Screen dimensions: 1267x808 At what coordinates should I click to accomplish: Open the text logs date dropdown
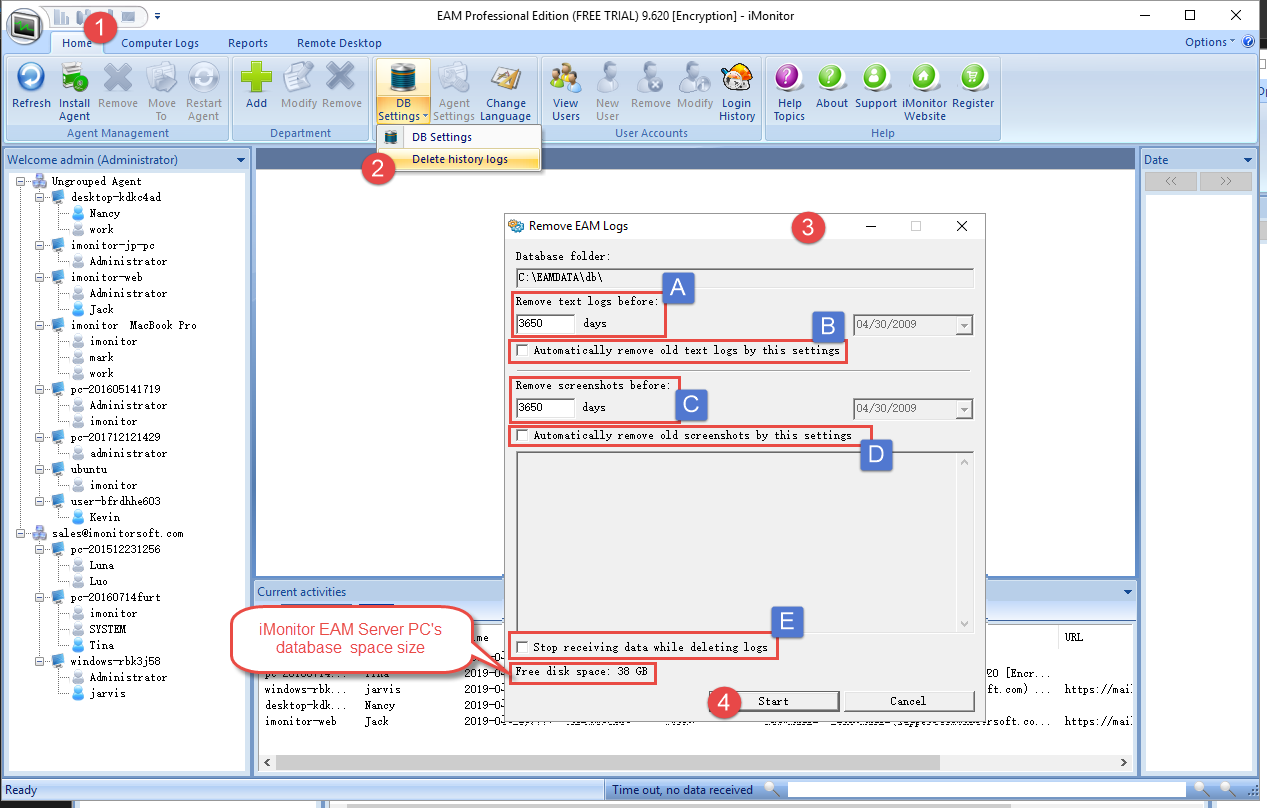[x=963, y=325]
